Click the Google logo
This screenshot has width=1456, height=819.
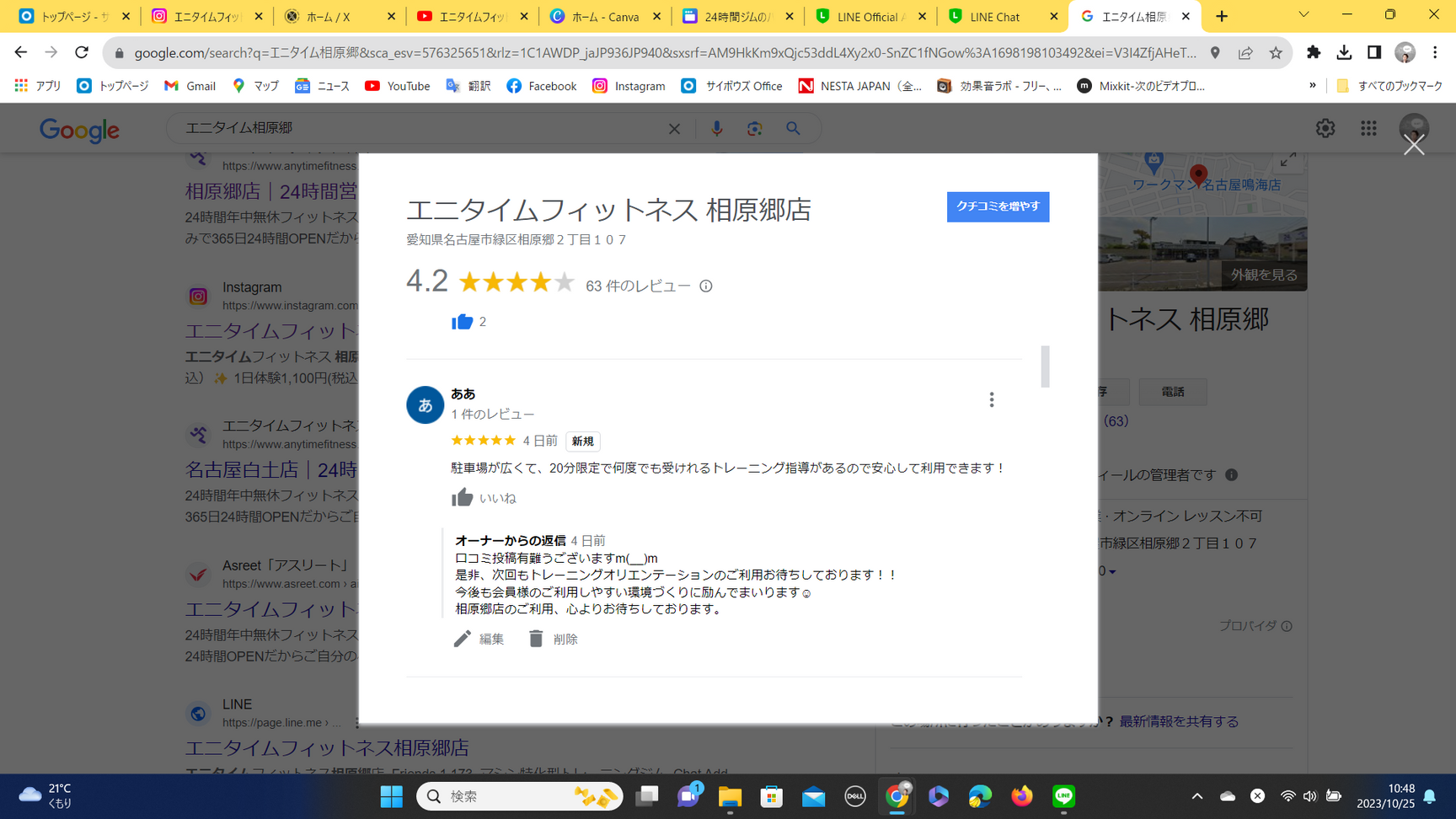(x=79, y=131)
